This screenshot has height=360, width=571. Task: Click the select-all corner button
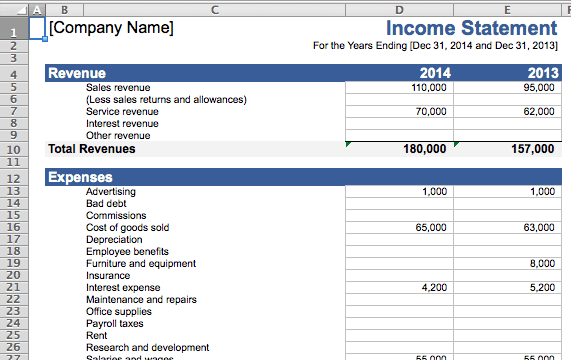(14, 9)
